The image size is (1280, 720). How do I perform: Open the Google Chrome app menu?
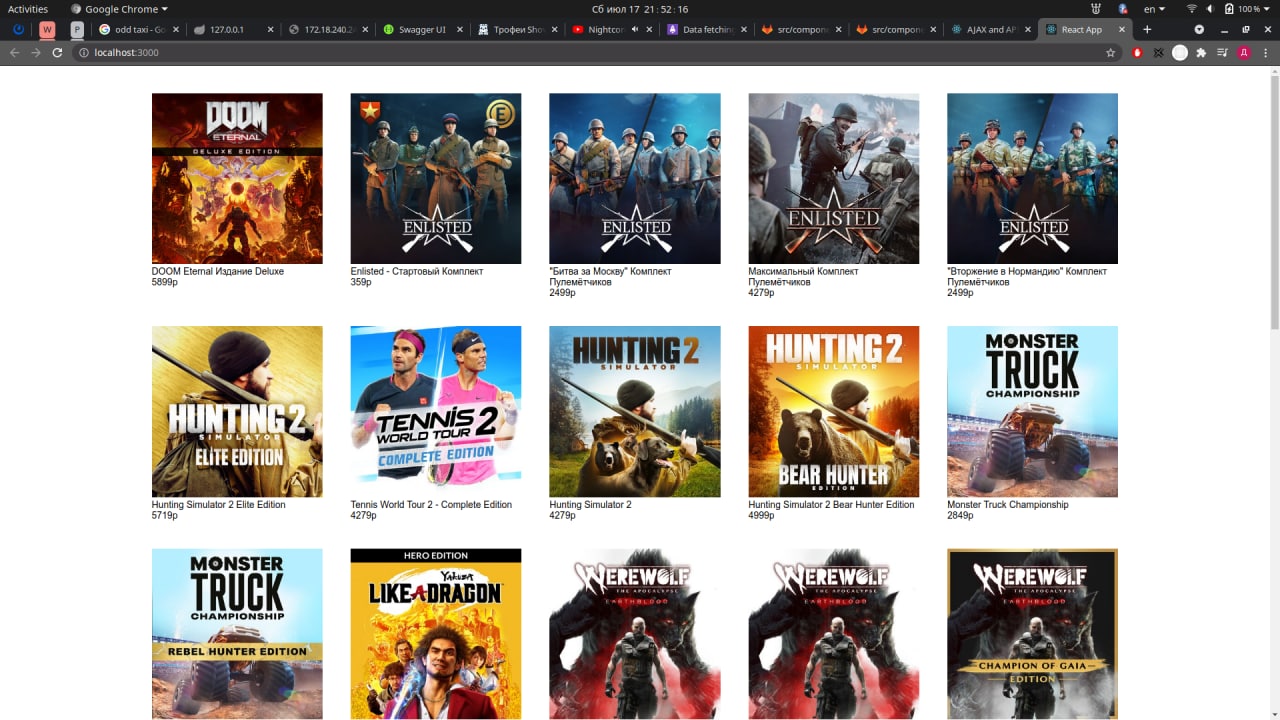coord(120,9)
